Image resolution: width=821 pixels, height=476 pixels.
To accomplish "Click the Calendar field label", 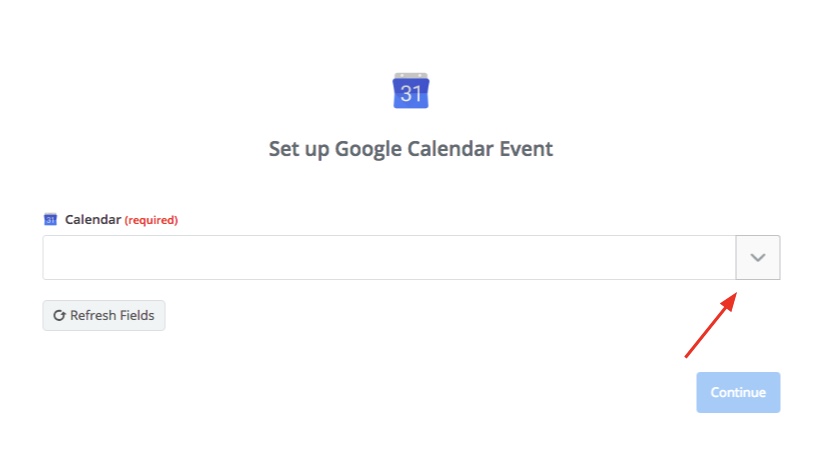I will click(x=93, y=219).
